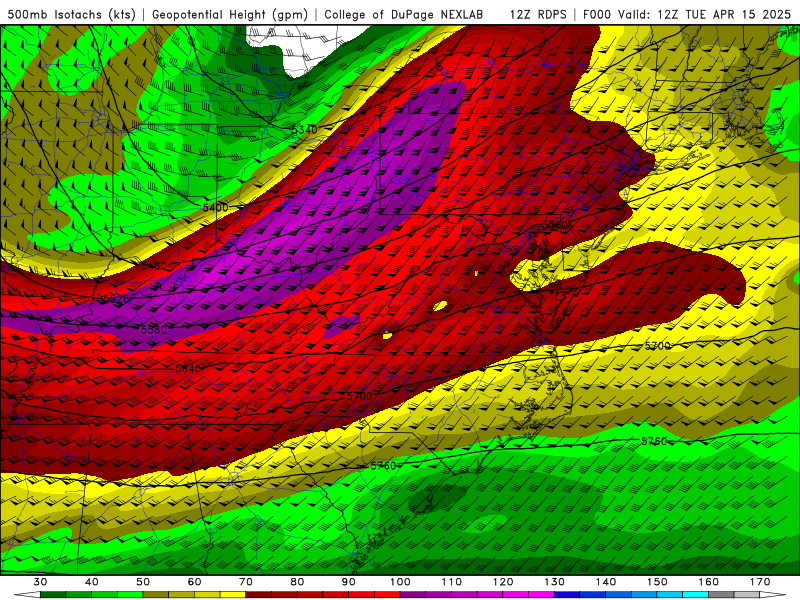The image size is (800, 600).
Task: Click the 150 value on the color scale
Action: point(657,582)
